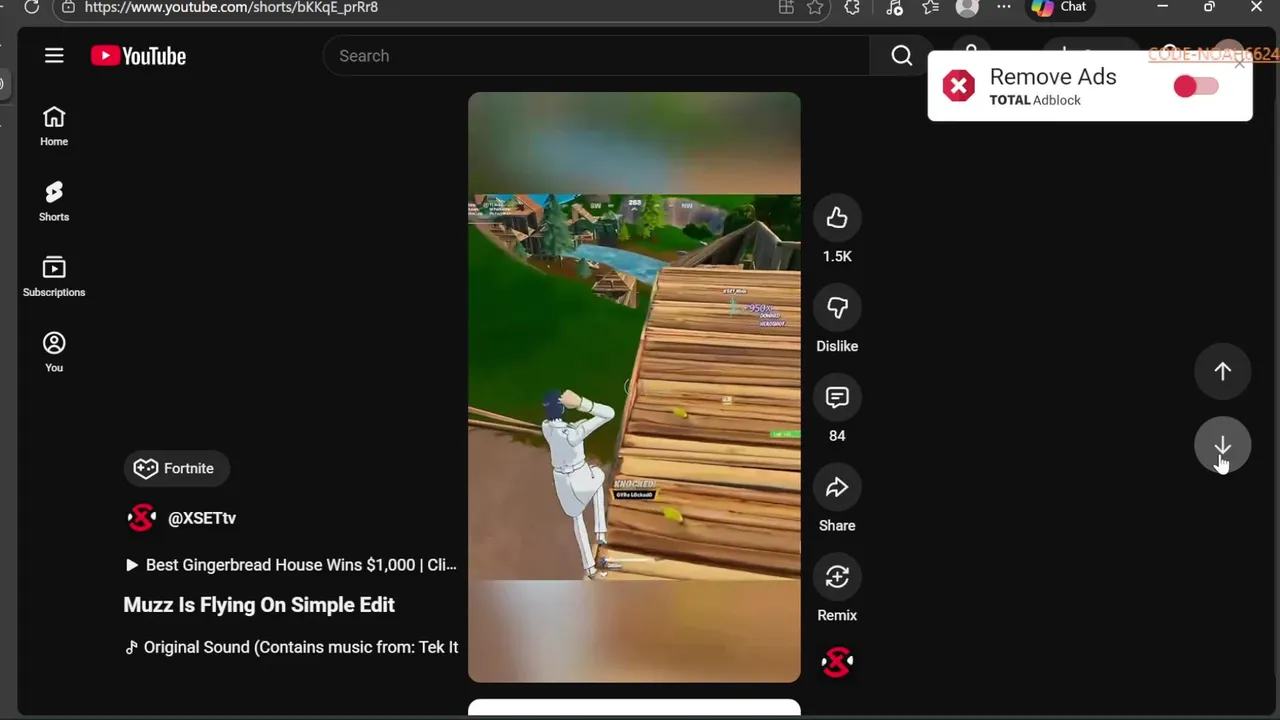This screenshot has width=1280, height=720.
Task: Open the media control music icon
Action: pos(894,7)
